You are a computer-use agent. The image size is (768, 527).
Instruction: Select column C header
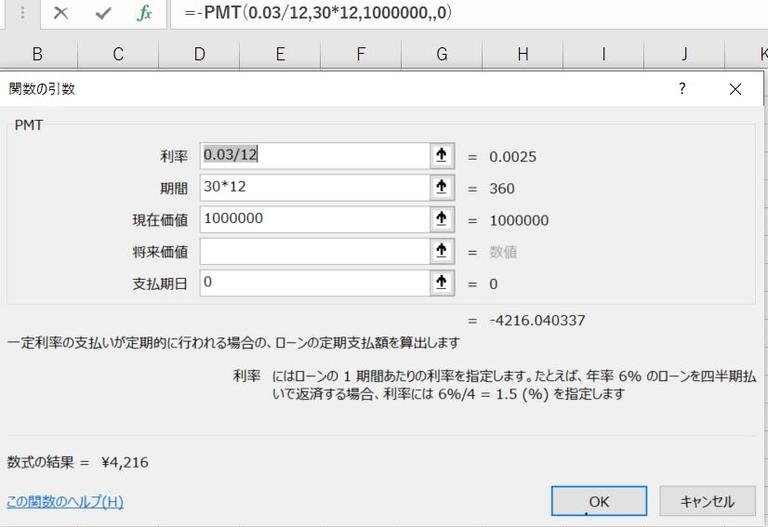pos(118,54)
